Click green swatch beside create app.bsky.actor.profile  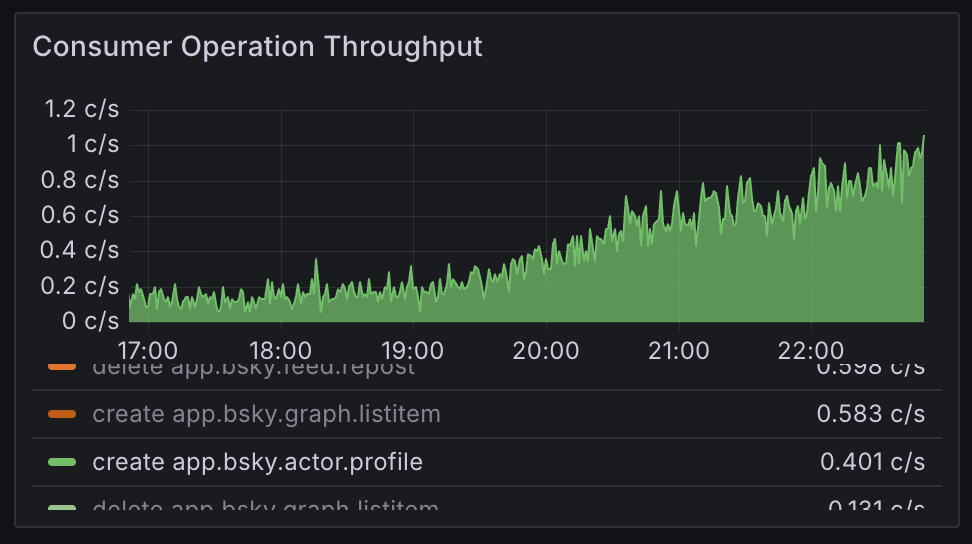click(x=62, y=462)
